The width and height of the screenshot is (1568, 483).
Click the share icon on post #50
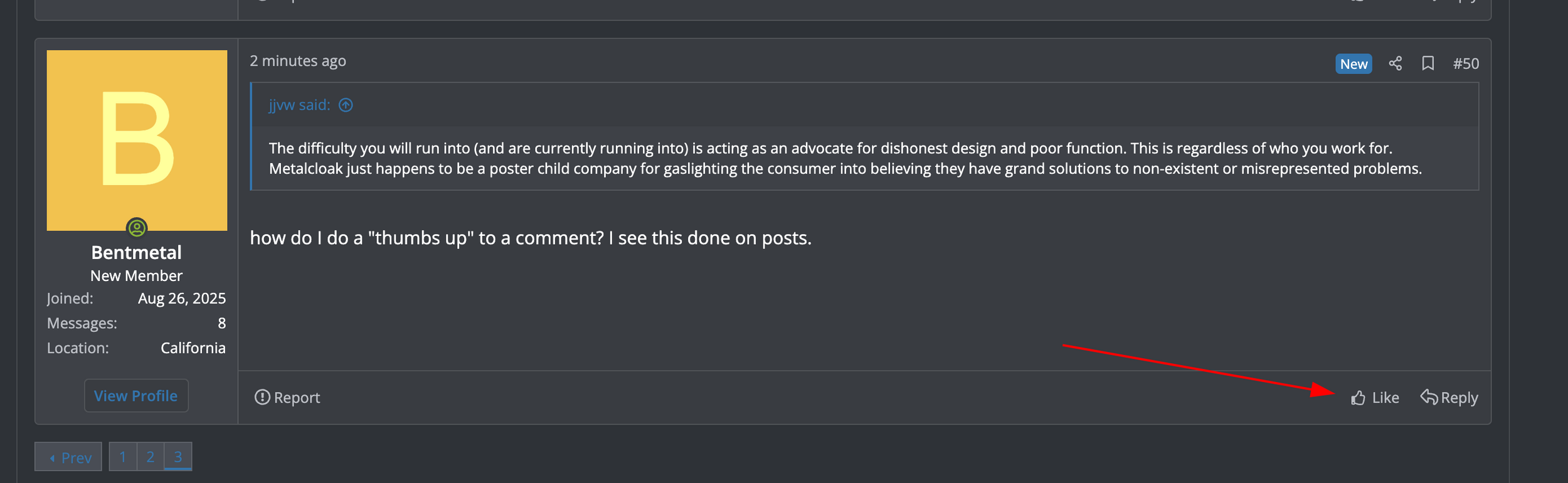point(1395,63)
